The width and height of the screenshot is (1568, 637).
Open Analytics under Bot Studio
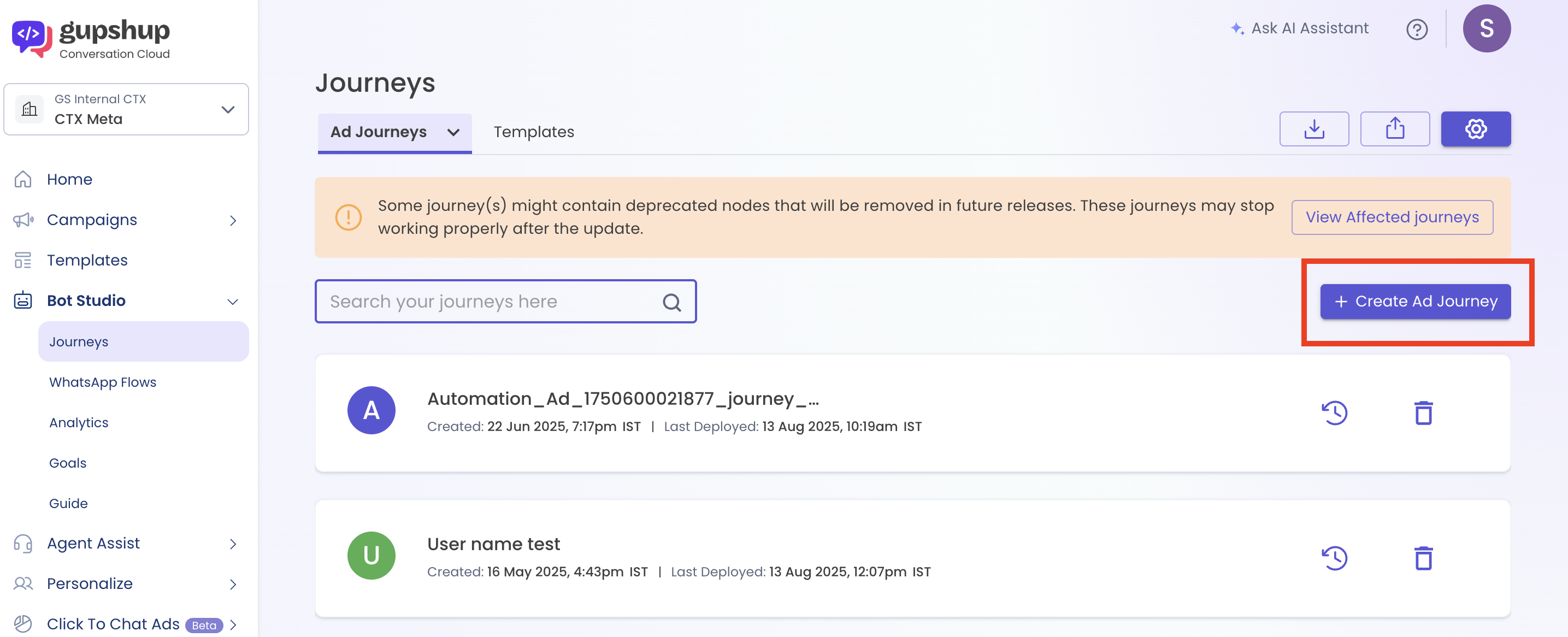[x=79, y=423]
